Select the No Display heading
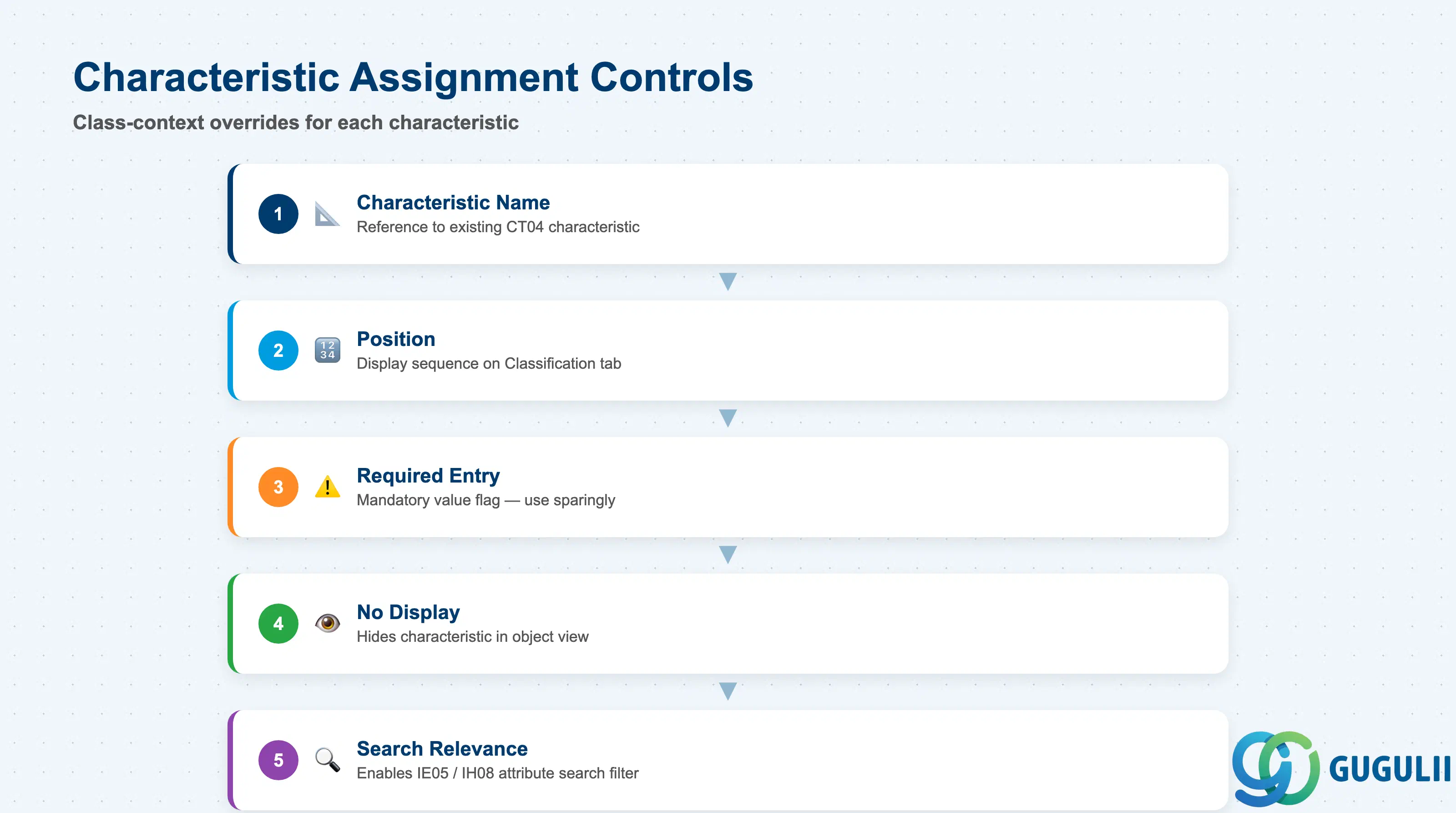 coord(408,612)
